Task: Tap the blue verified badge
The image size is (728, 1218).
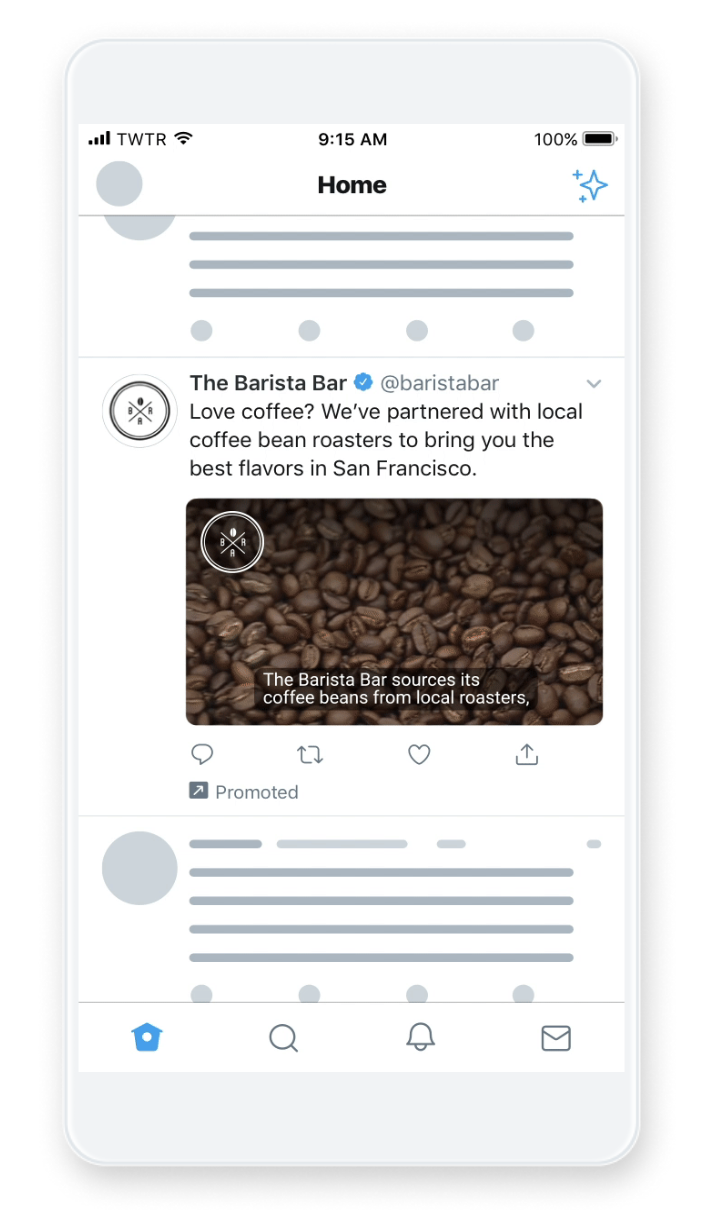Action: click(364, 383)
